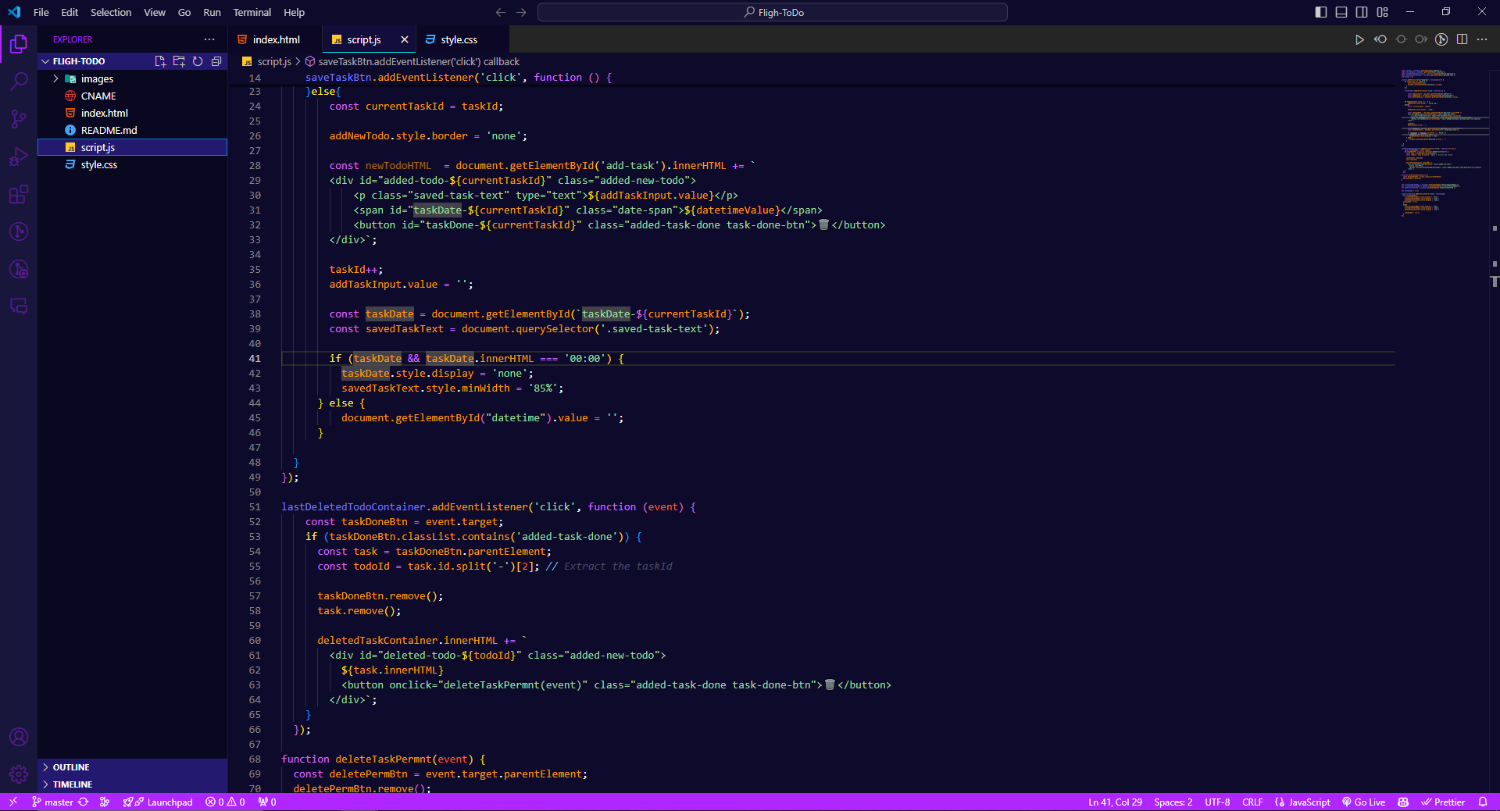Open Copilot status icon in status bar
The image size is (1500, 811).
[x=1403, y=802]
